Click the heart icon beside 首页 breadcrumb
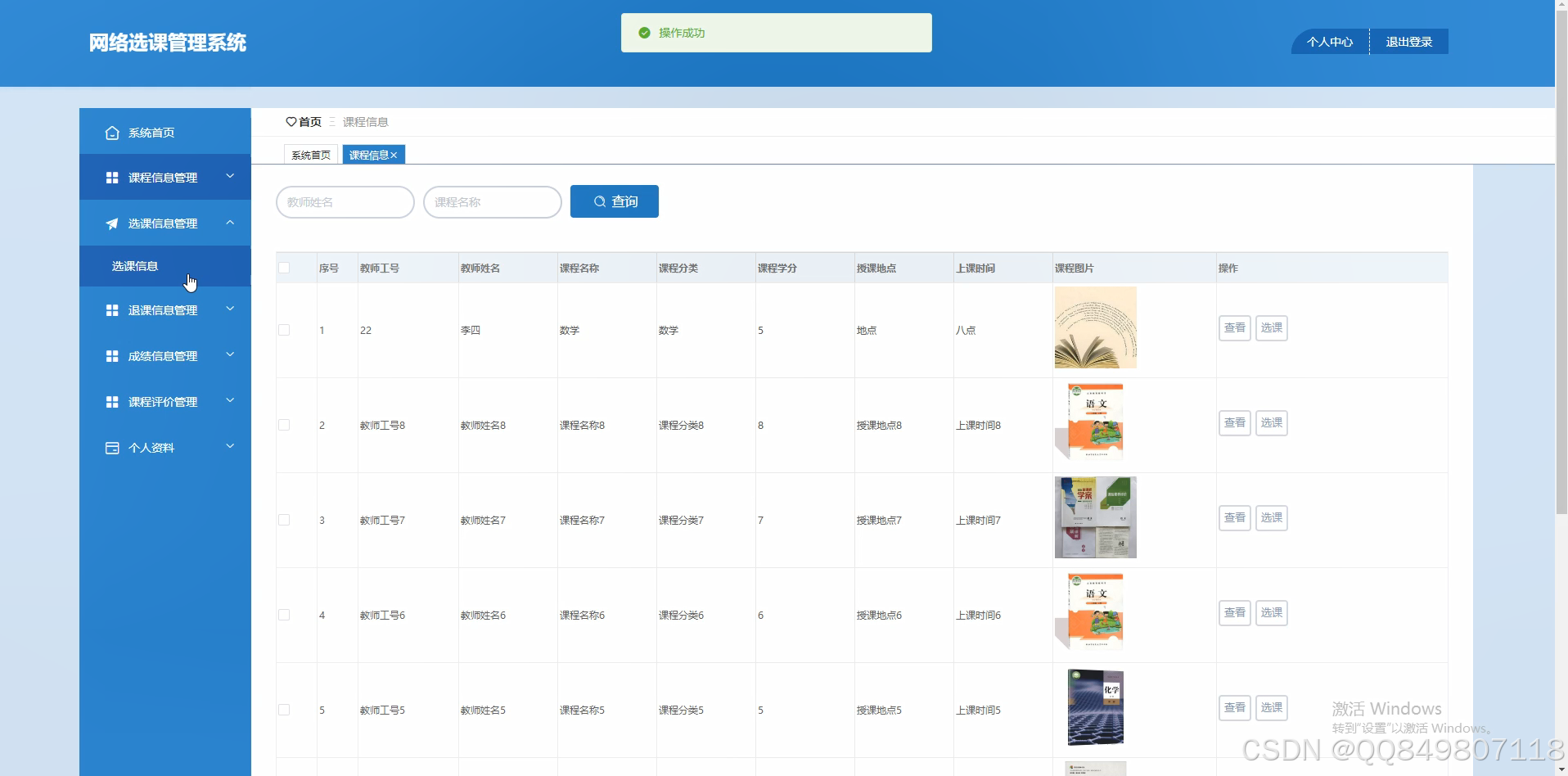 291,122
